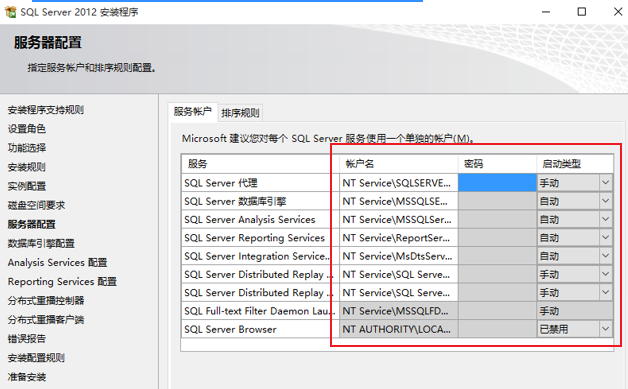Viewport: 628px width, 389px height.
Task: Click account name NT Service\MSSQLSE...
Action: [x=399, y=201]
